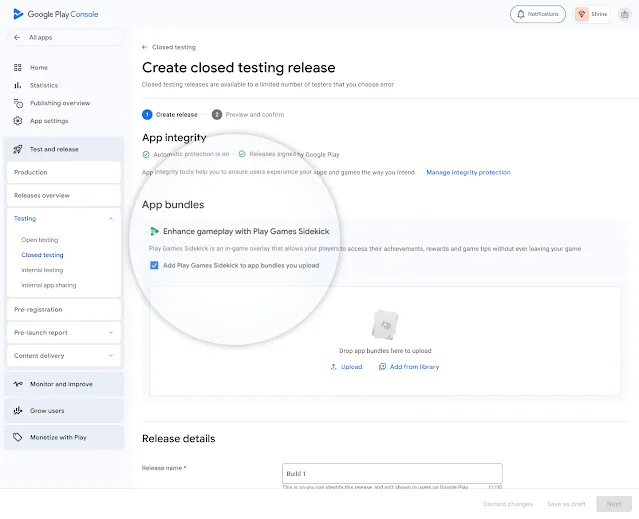Click Add from library button
Image resolution: width=639 pixels, height=519 pixels.
click(x=408, y=367)
